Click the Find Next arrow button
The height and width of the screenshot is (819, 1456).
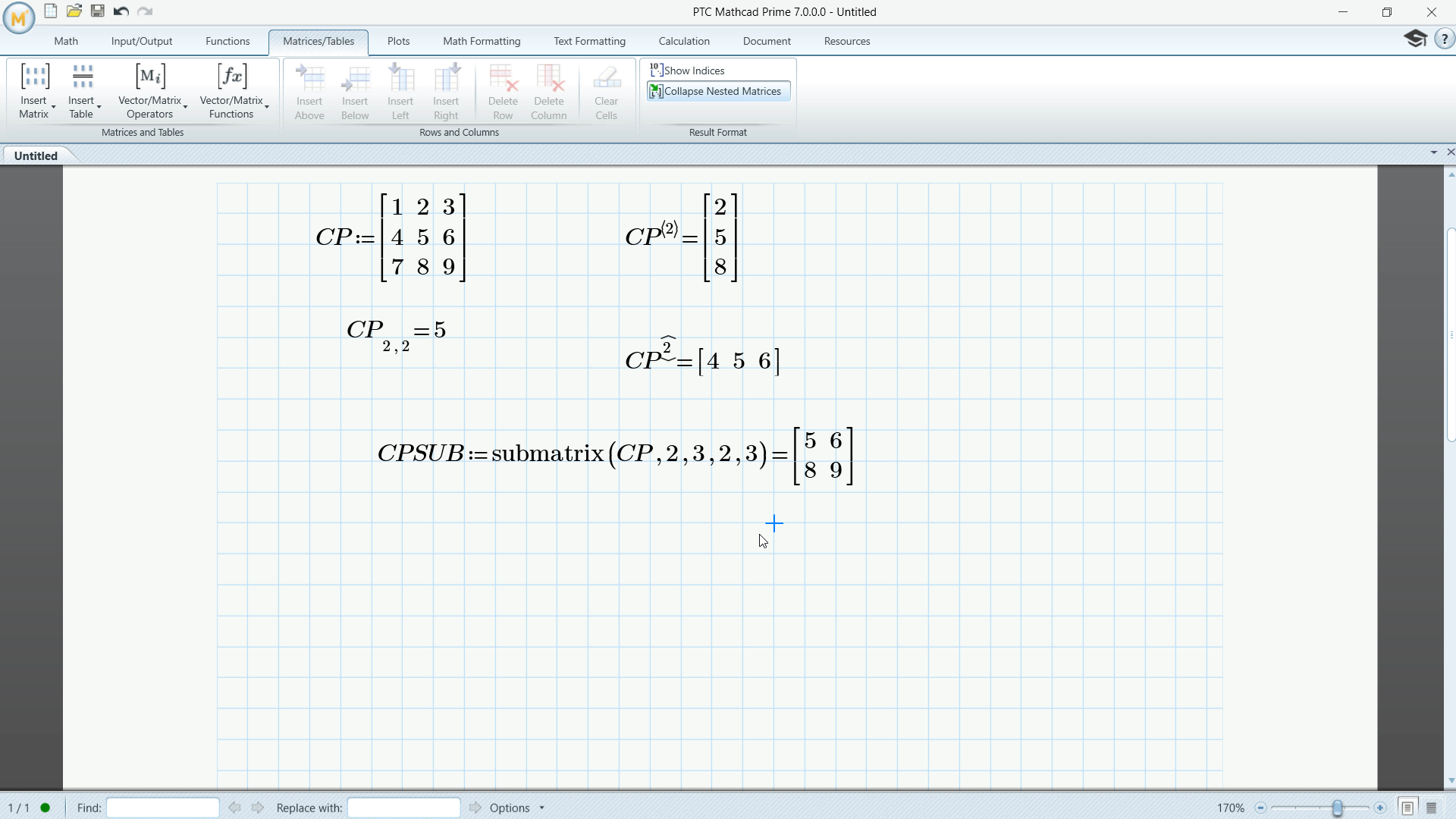click(x=257, y=807)
